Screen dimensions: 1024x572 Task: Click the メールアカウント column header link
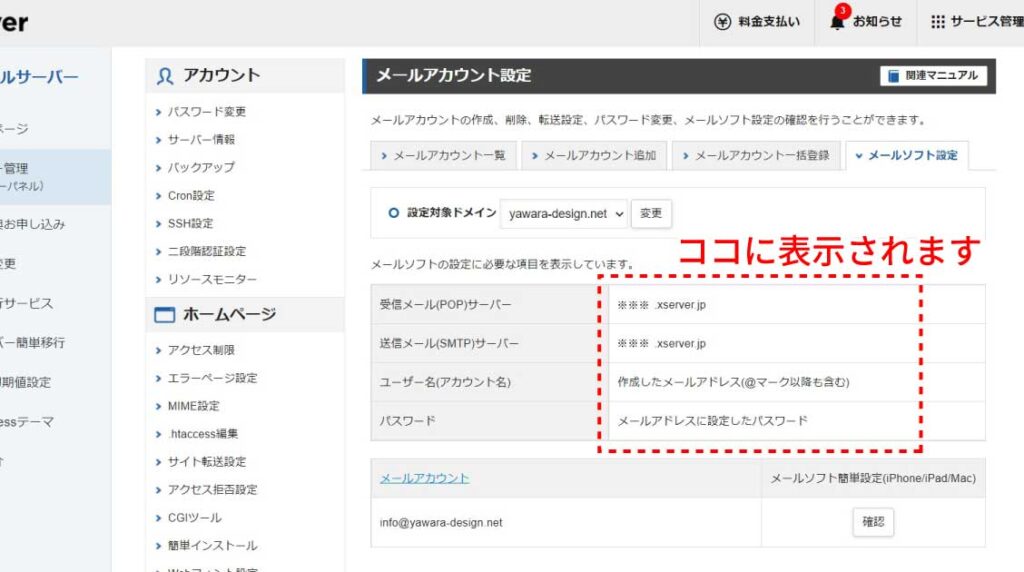[x=424, y=479]
